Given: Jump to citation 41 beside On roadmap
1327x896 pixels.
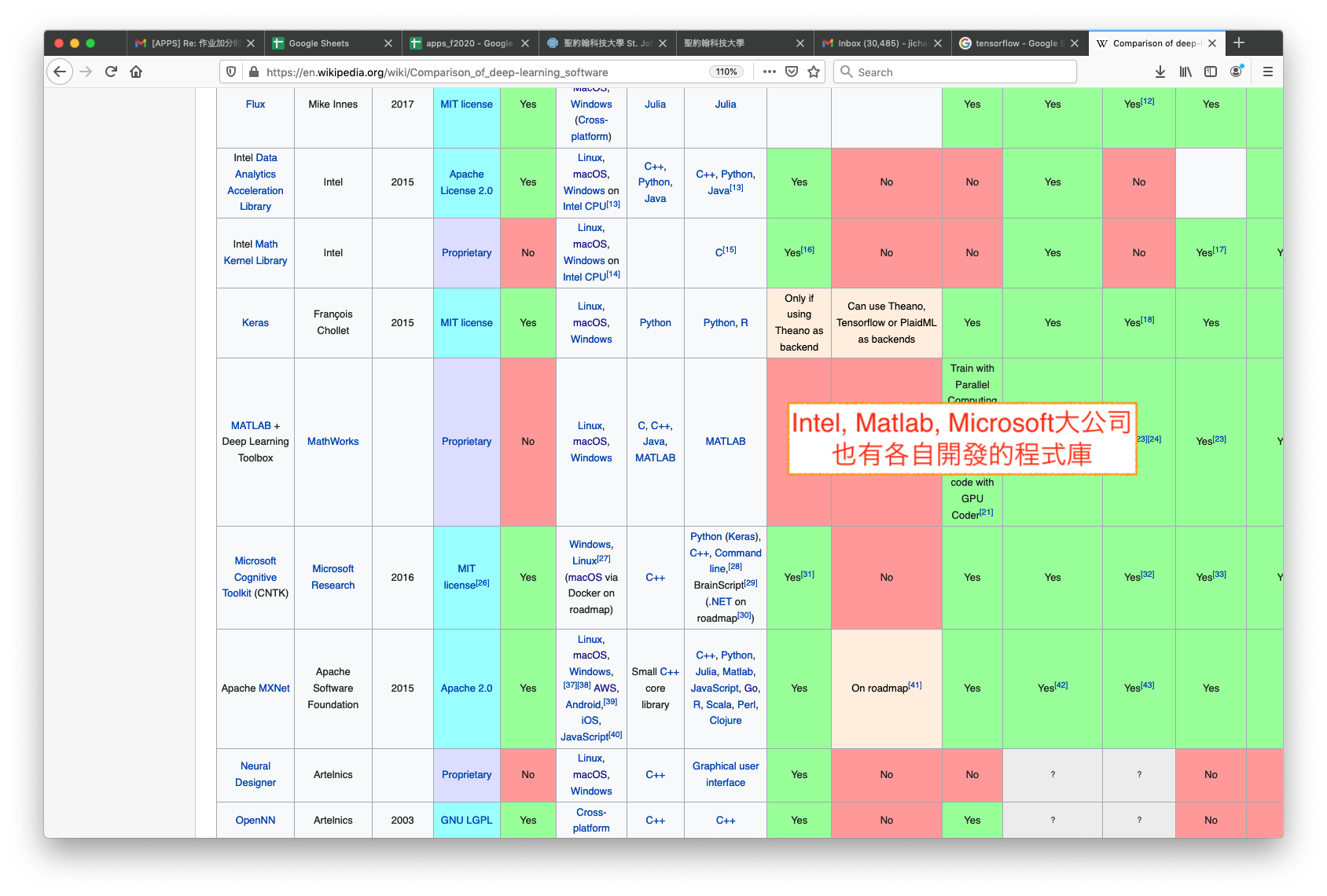Looking at the screenshot, I should (x=915, y=685).
